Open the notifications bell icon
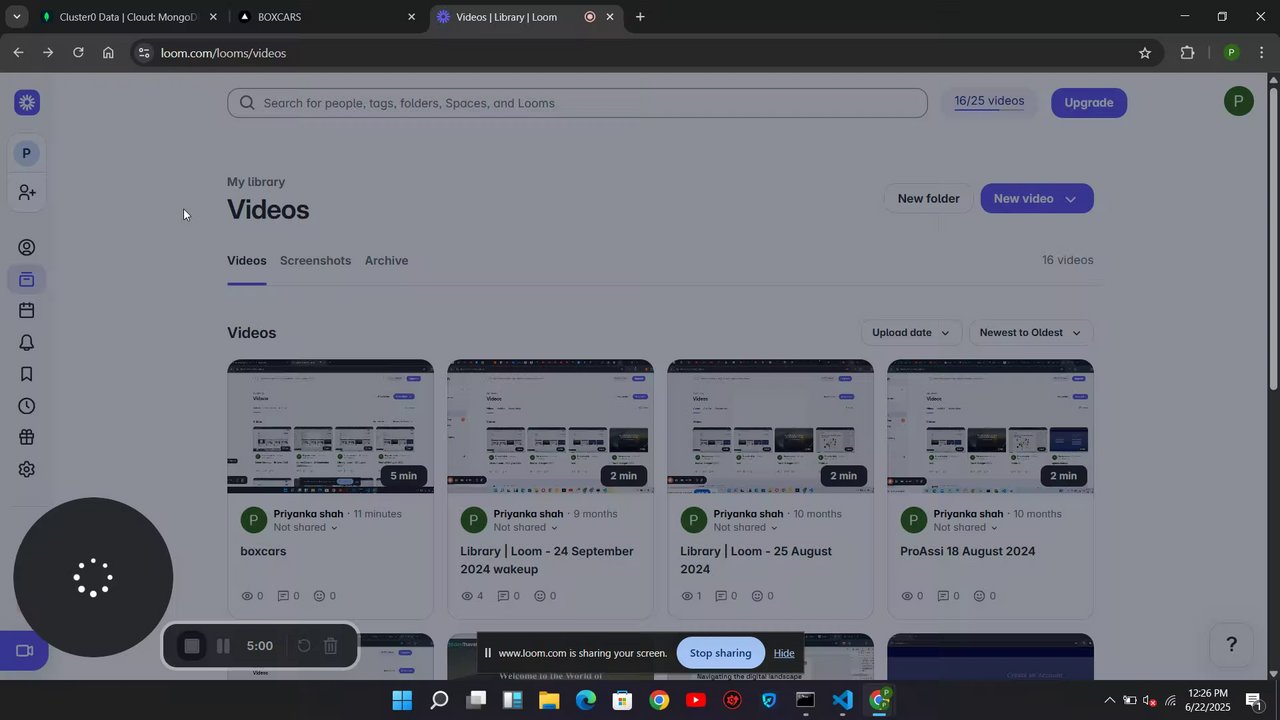This screenshot has height=720, width=1280. (27, 343)
